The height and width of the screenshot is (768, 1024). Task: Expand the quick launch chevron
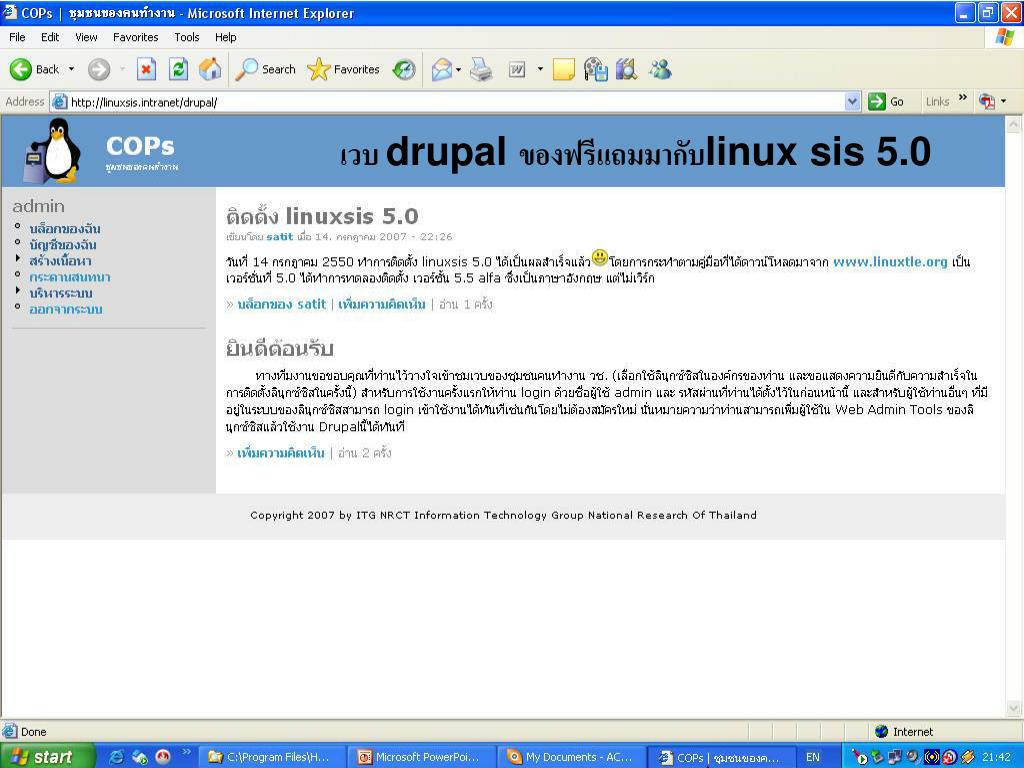186,752
